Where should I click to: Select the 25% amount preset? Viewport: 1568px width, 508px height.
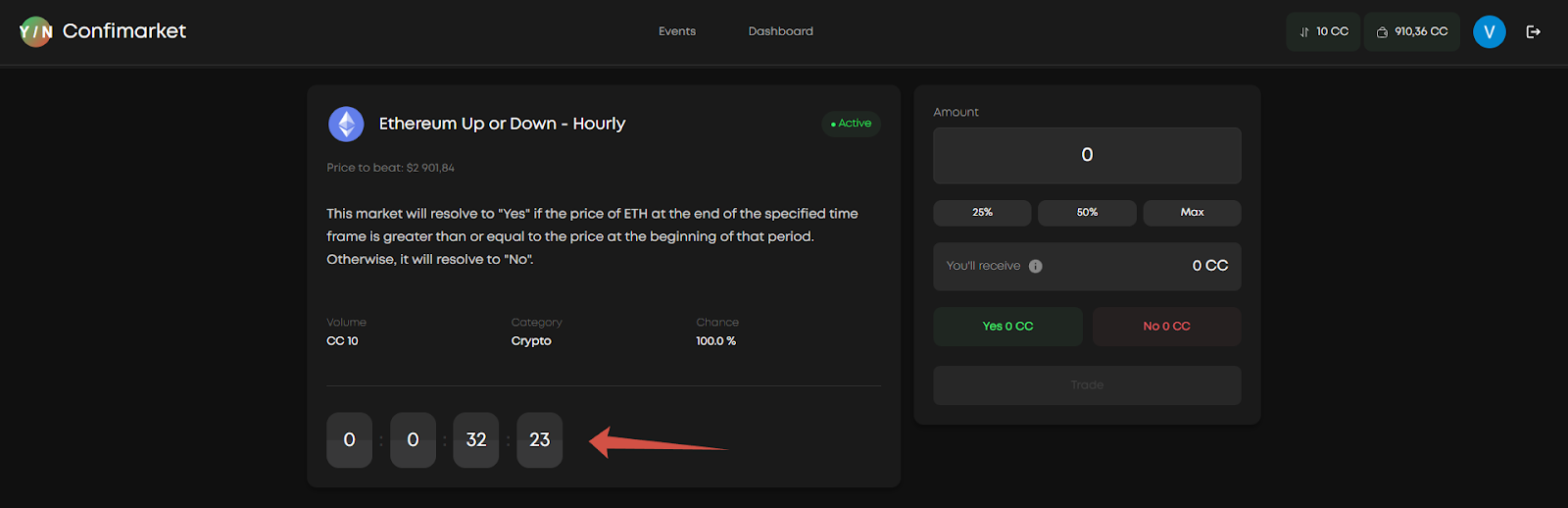(x=982, y=213)
